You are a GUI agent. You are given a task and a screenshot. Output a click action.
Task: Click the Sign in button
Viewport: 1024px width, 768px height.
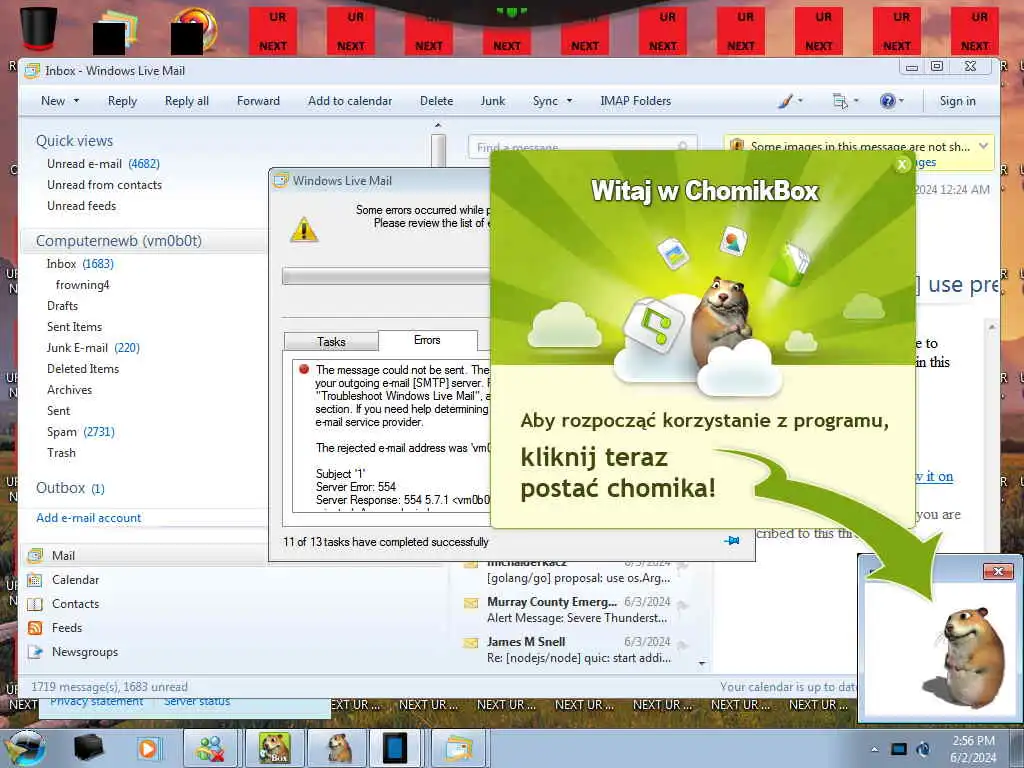click(957, 101)
